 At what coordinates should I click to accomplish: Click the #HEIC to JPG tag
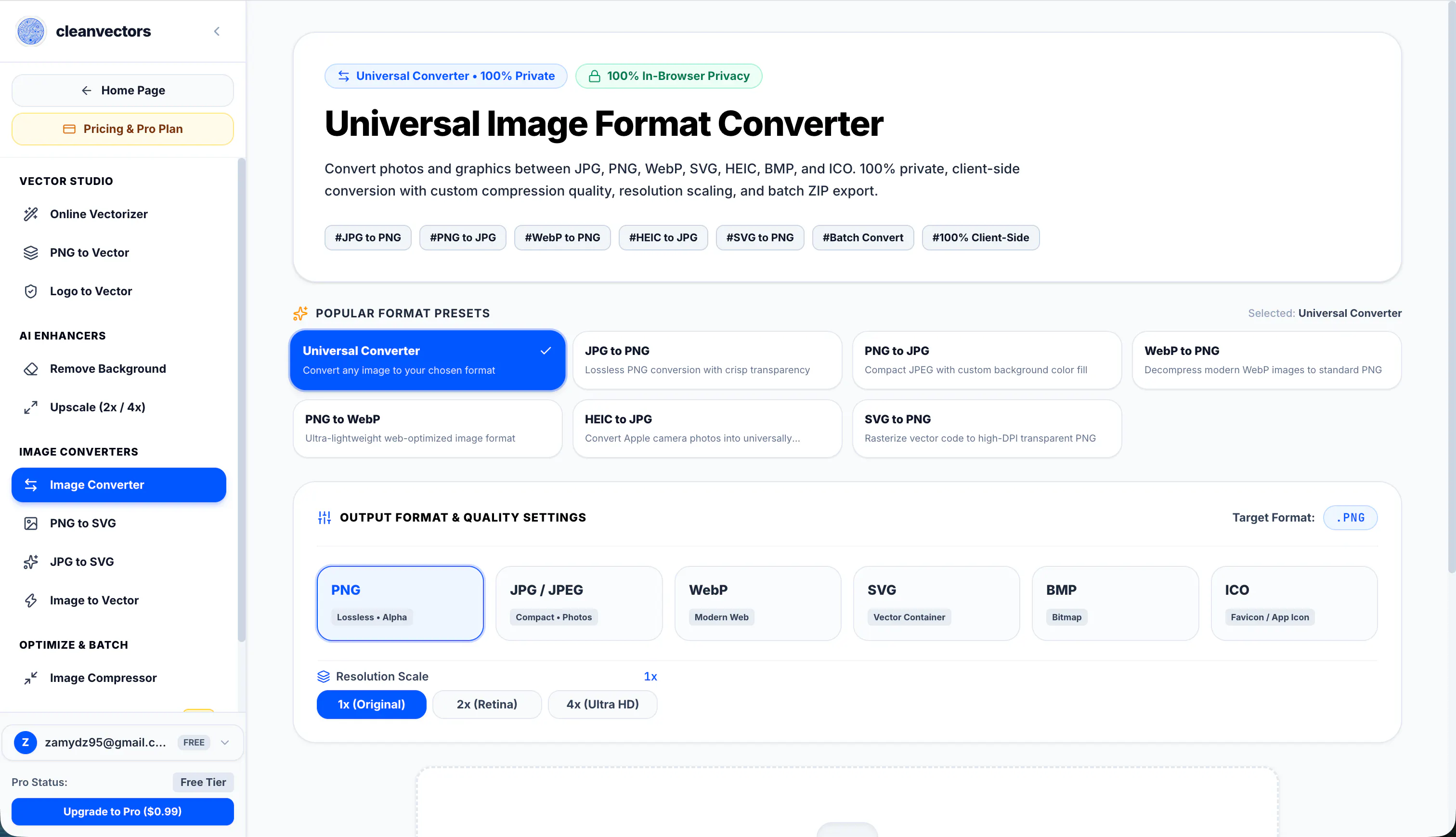click(x=663, y=237)
